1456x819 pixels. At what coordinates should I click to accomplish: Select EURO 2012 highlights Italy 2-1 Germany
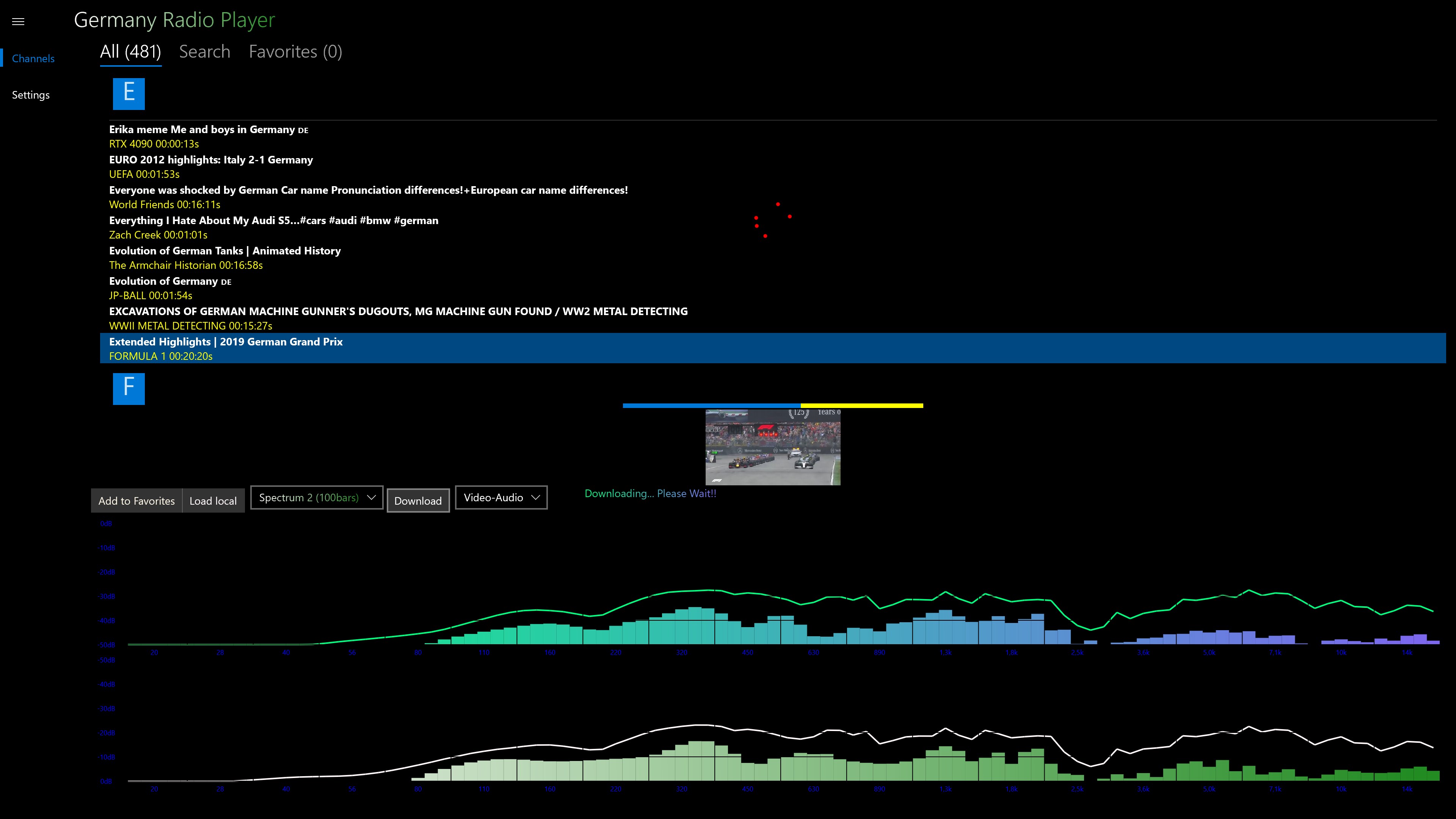tap(211, 166)
